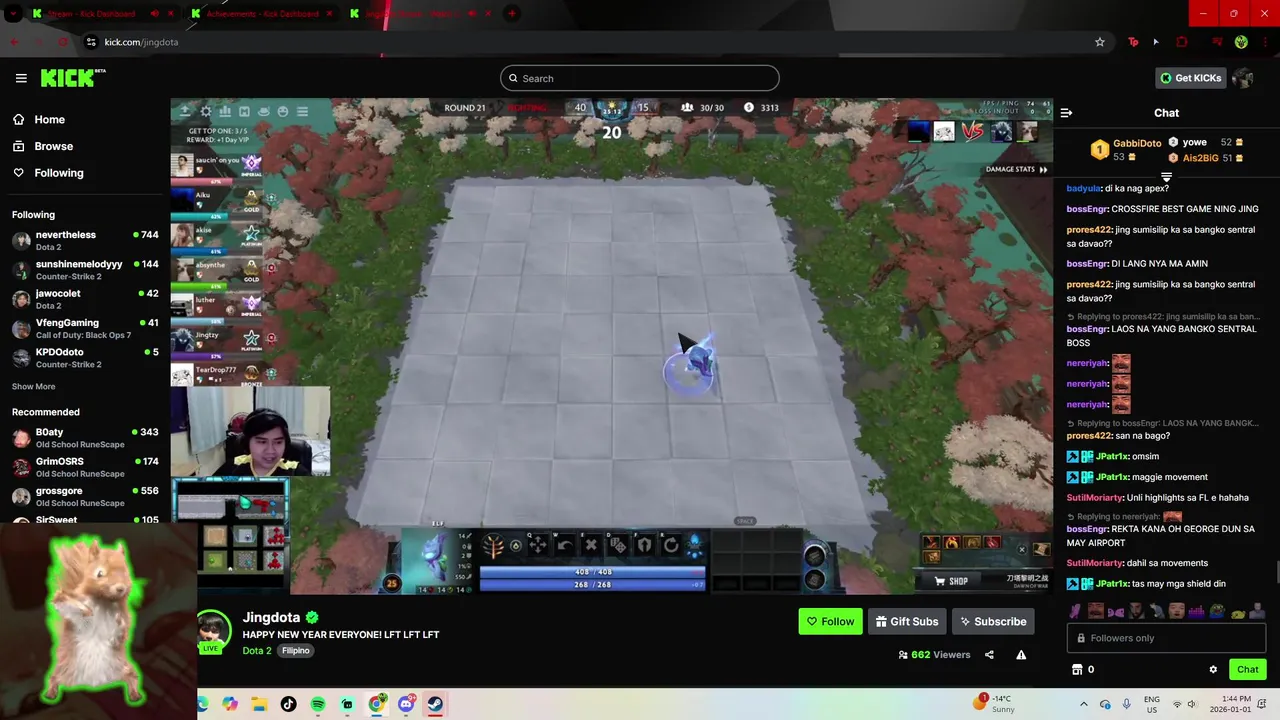Open user avatar menu in header

coord(1243,78)
